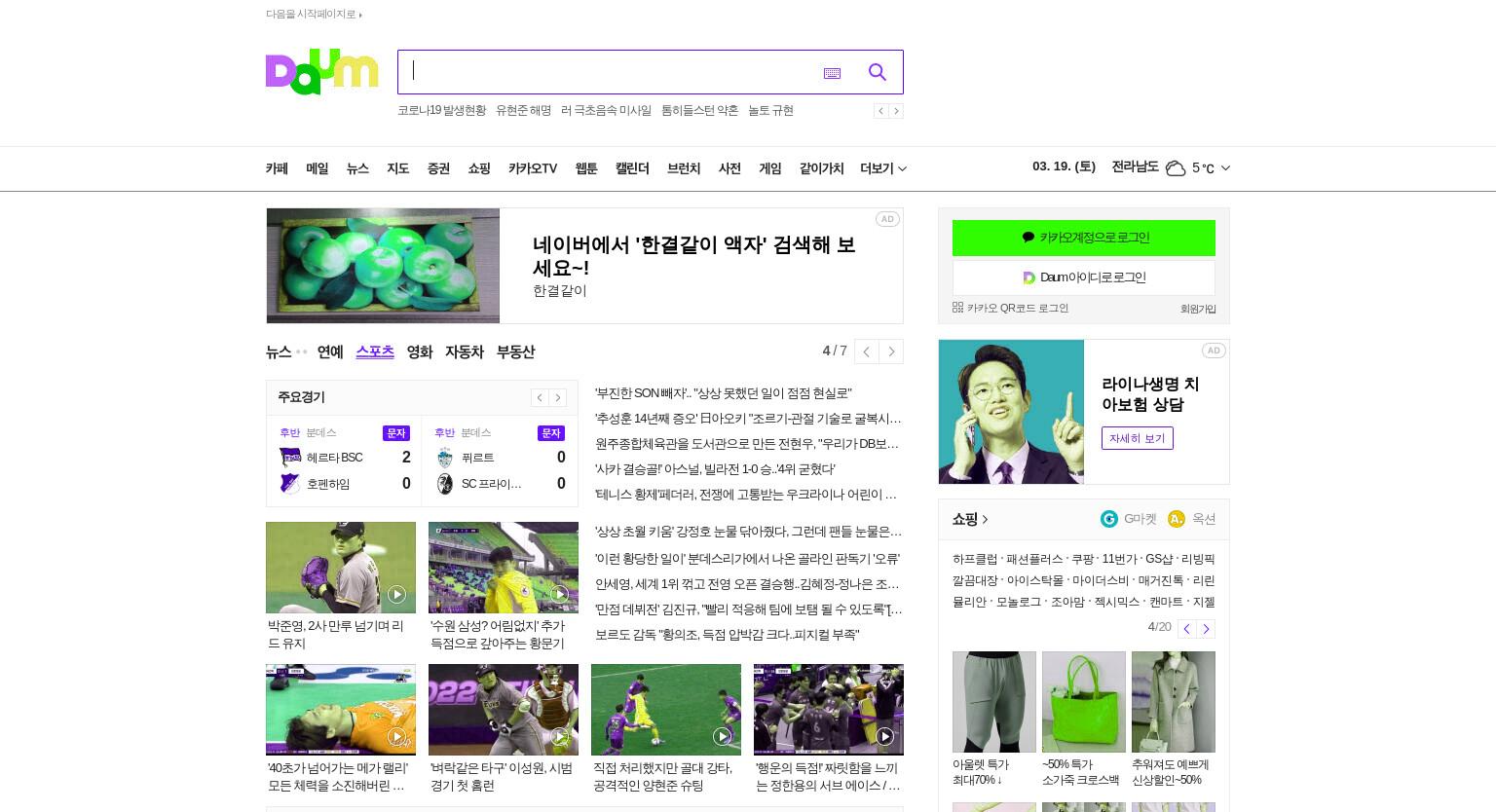Open the virtual keyboard icon in search box
1496x812 pixels.
coord(832,73)
